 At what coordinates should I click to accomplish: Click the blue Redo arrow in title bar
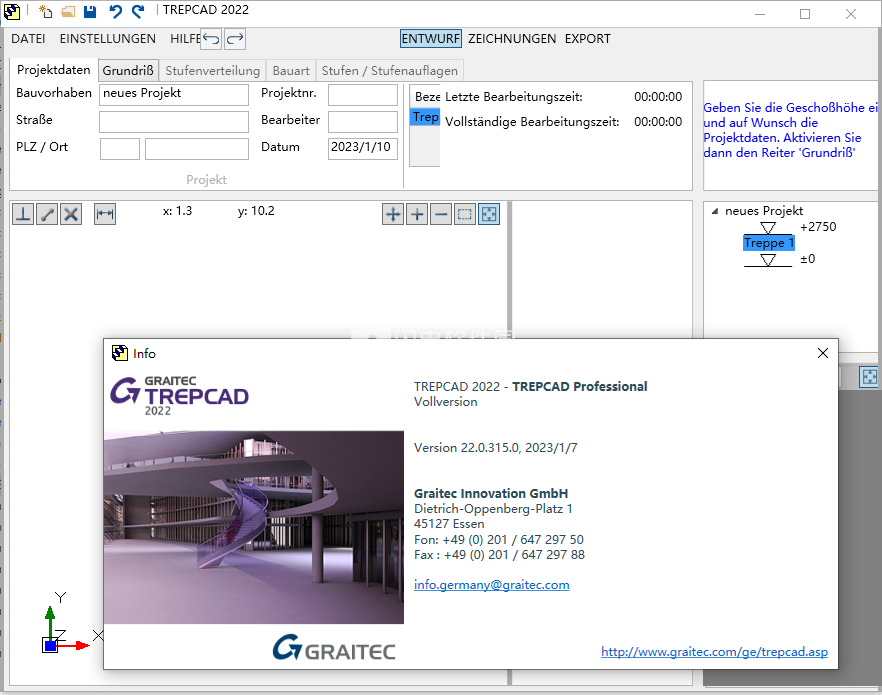coord(138,11)
